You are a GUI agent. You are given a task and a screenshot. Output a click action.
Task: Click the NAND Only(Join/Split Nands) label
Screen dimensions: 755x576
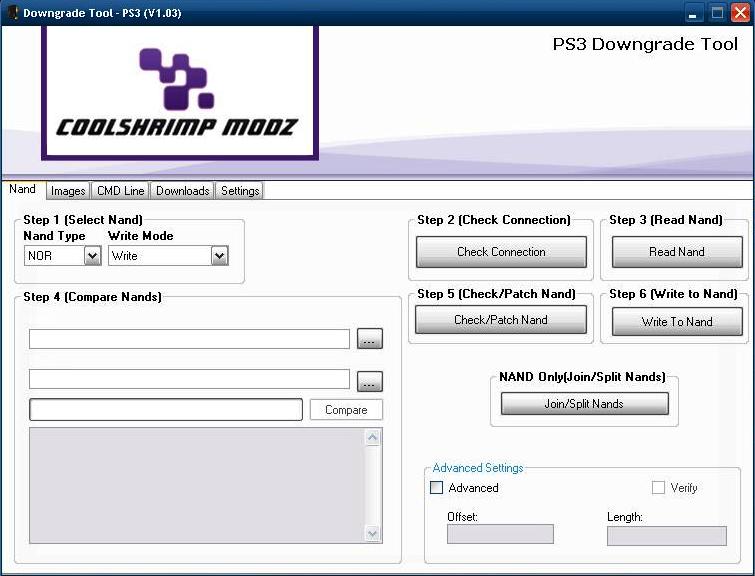click(582, 377)
